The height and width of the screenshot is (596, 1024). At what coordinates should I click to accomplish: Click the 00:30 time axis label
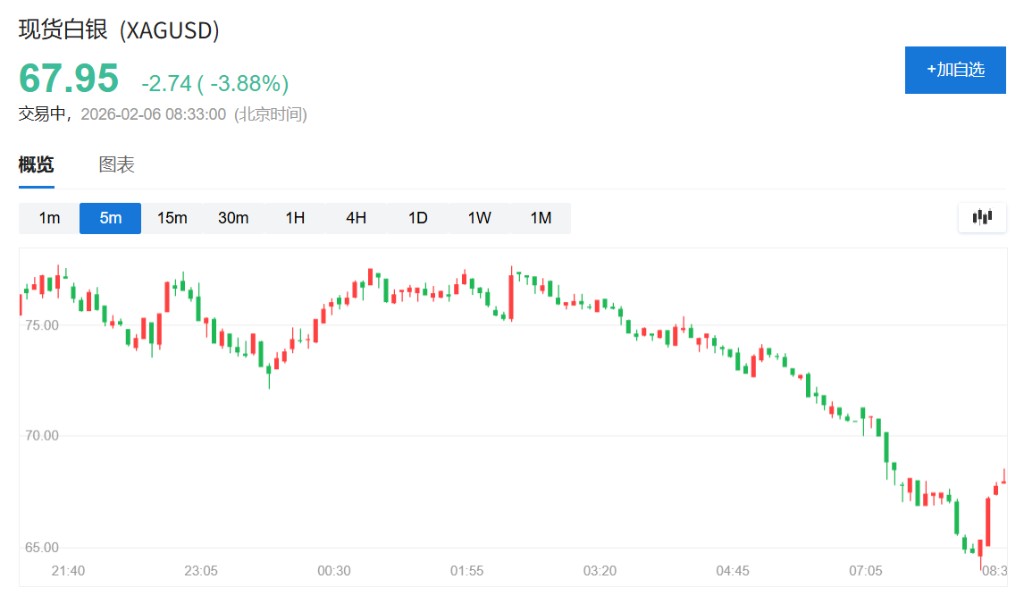[334, 571]
